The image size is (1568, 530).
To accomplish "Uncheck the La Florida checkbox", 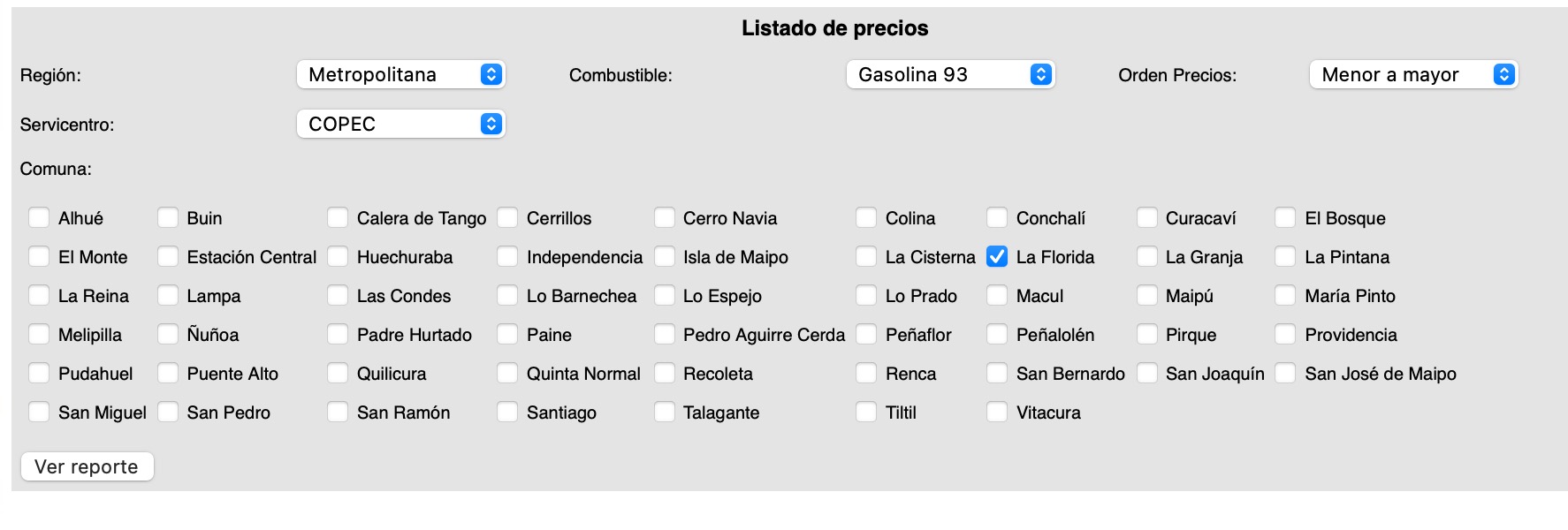I will (997, 257).
